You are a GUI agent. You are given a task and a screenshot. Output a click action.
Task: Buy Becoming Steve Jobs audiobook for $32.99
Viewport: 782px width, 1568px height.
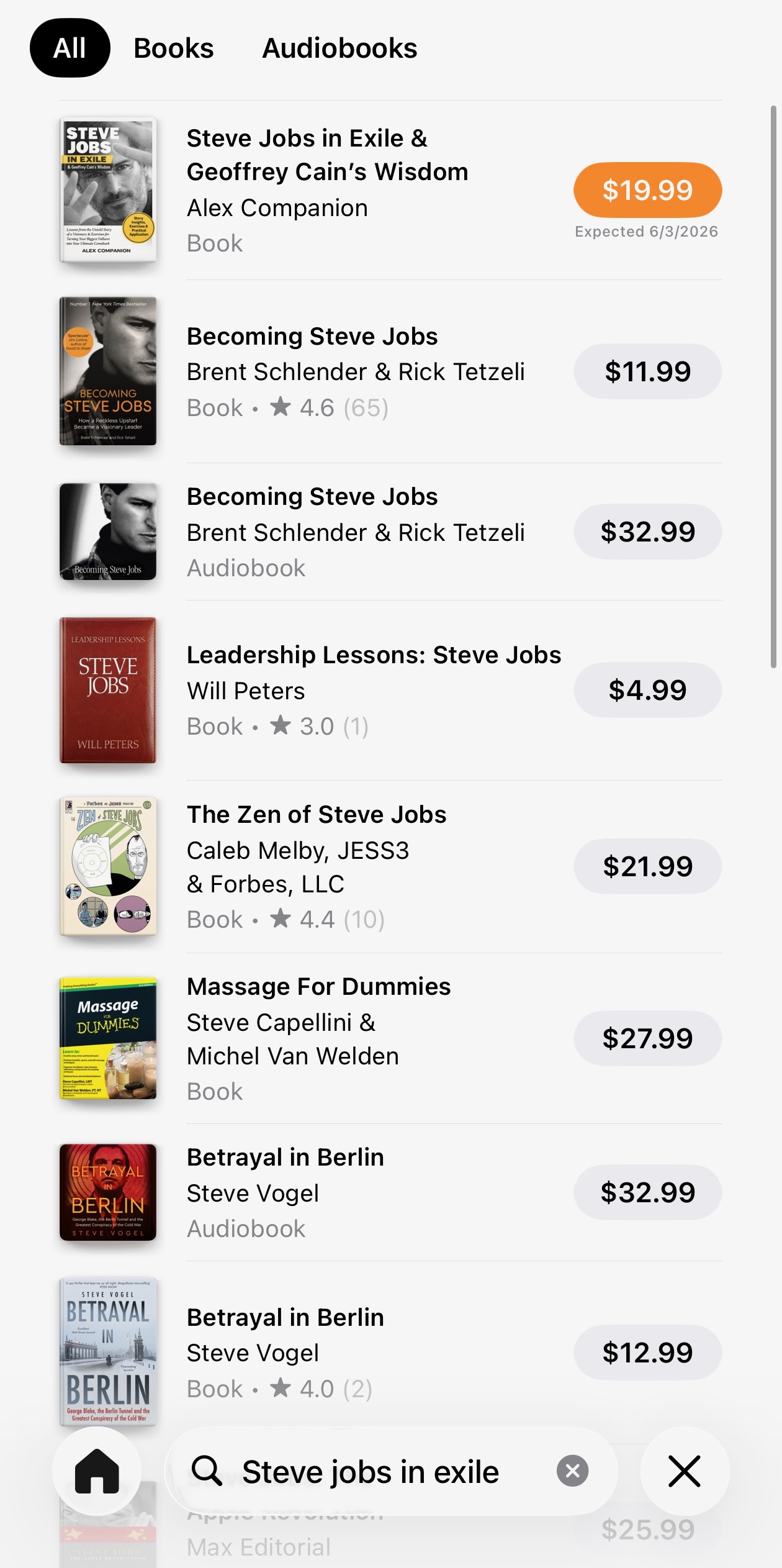(x=647, y=531)
